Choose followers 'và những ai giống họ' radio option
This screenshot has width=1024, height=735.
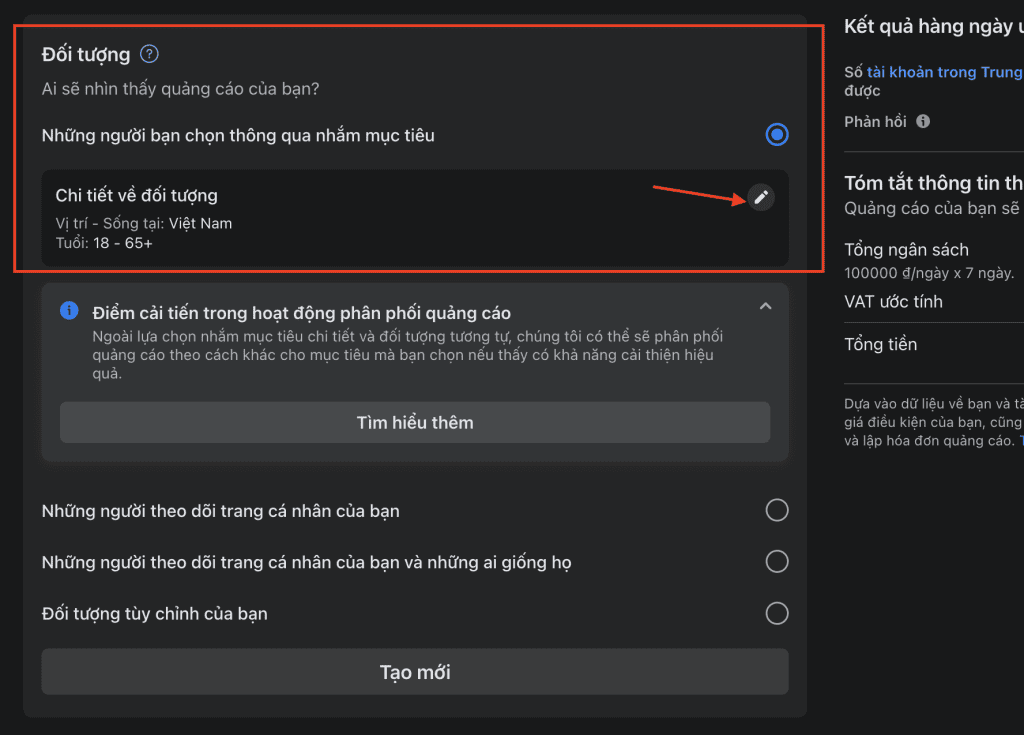[776, 562]
